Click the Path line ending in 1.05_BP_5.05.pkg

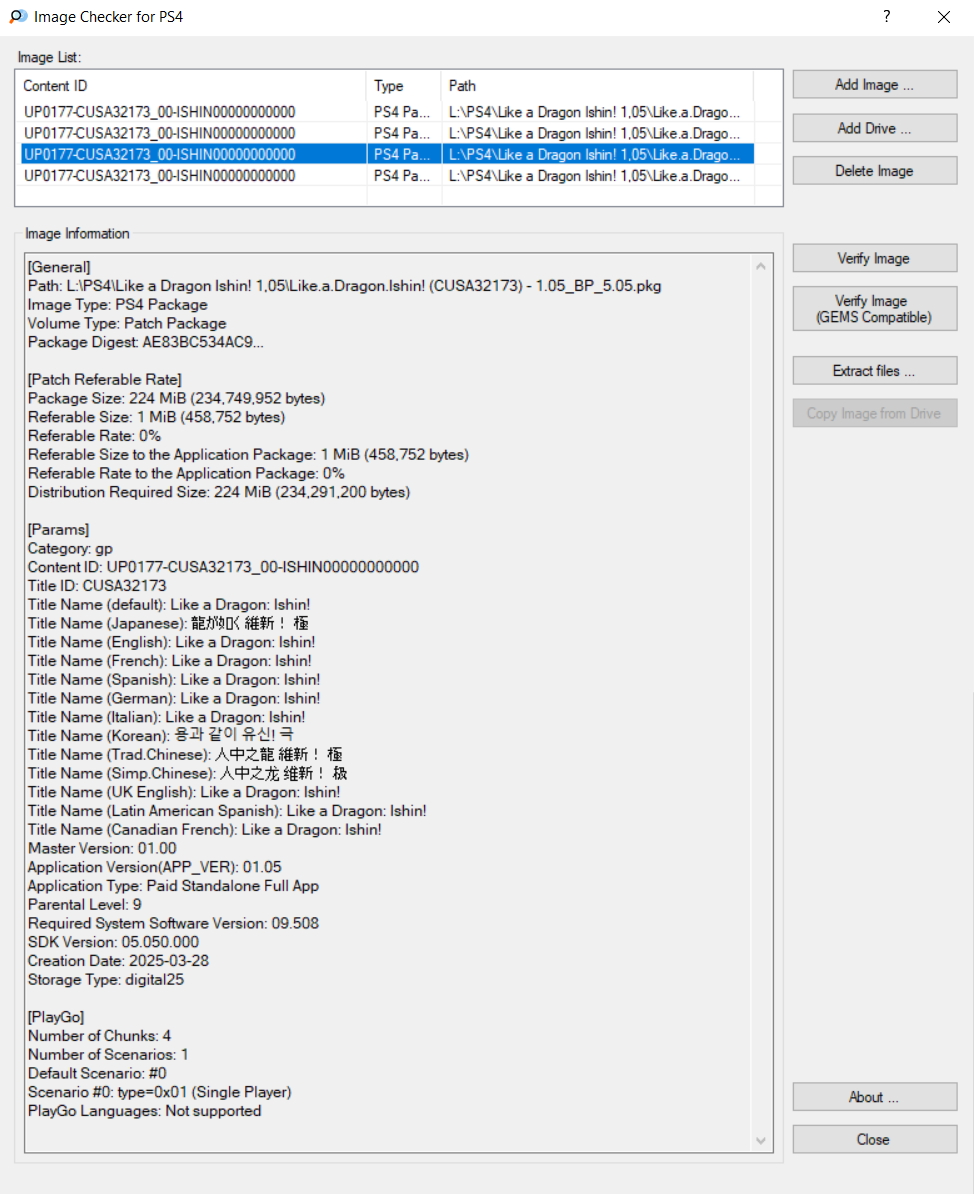[x=344, y=286]
